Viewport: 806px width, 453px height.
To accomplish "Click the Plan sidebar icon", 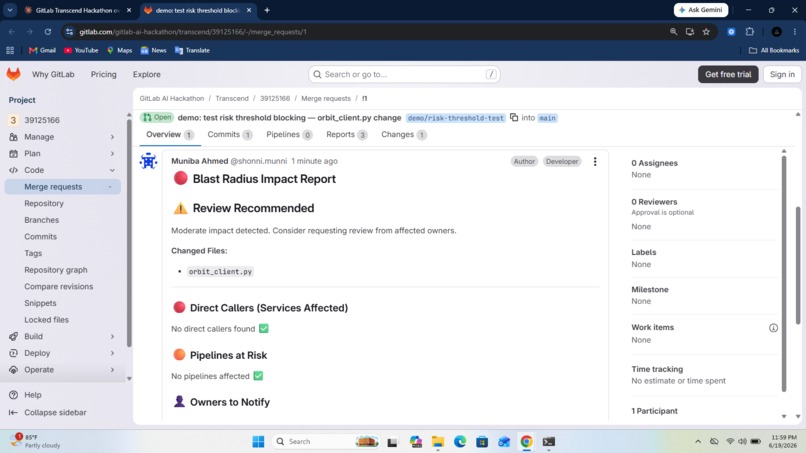I will [13, 153].
